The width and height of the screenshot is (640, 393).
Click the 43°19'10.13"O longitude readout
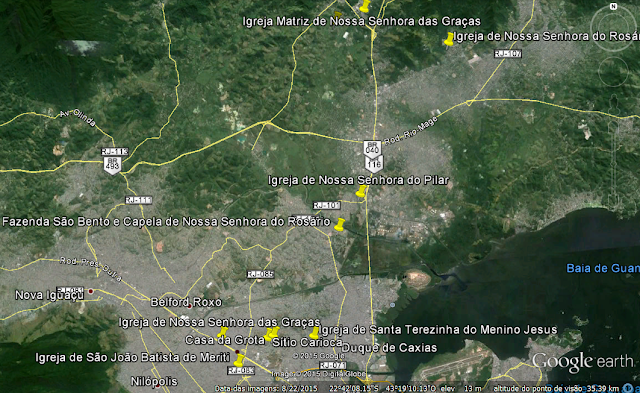tap(411, 388)
